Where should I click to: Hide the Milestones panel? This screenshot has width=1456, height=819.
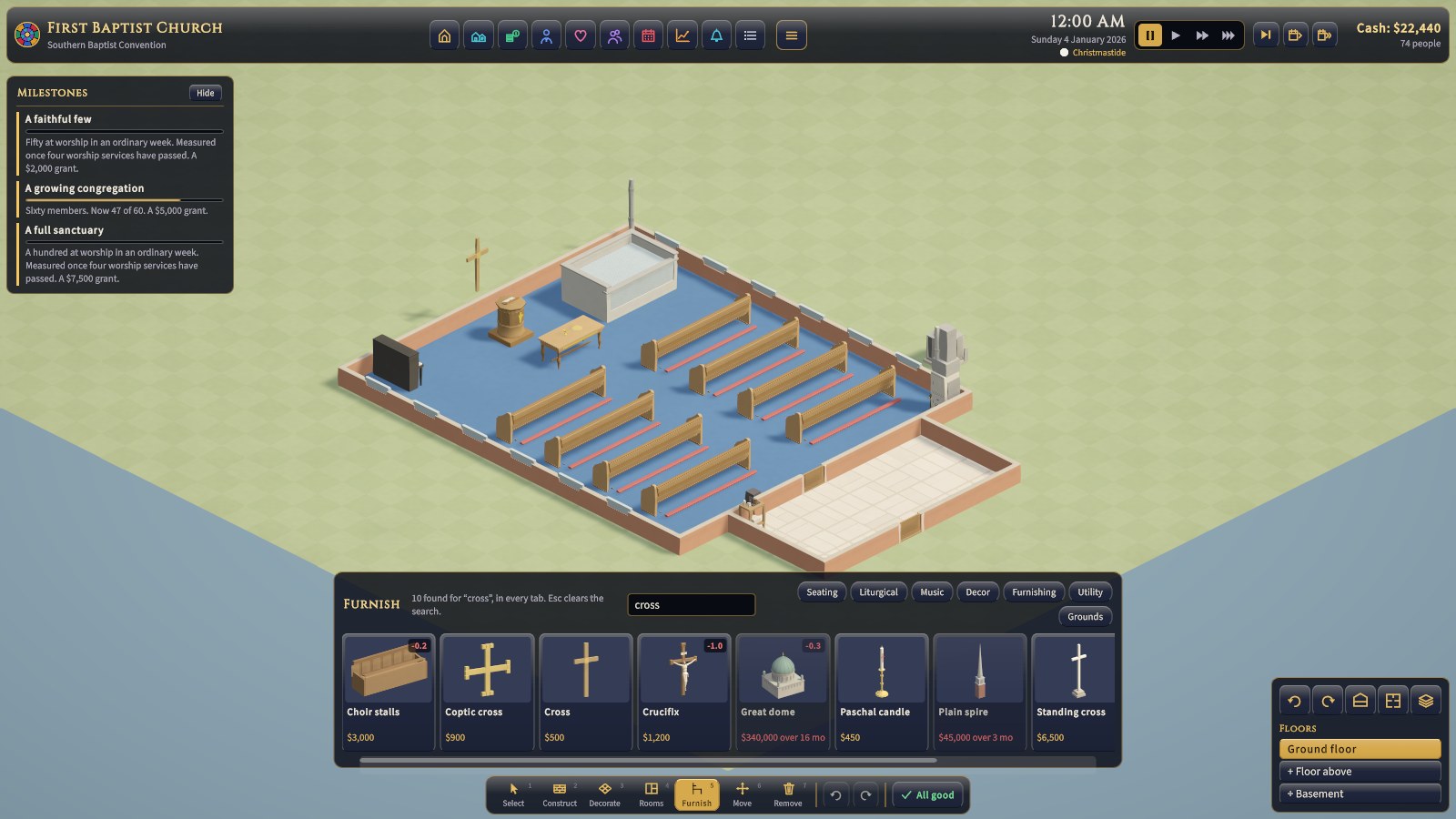tap(206, 93)
